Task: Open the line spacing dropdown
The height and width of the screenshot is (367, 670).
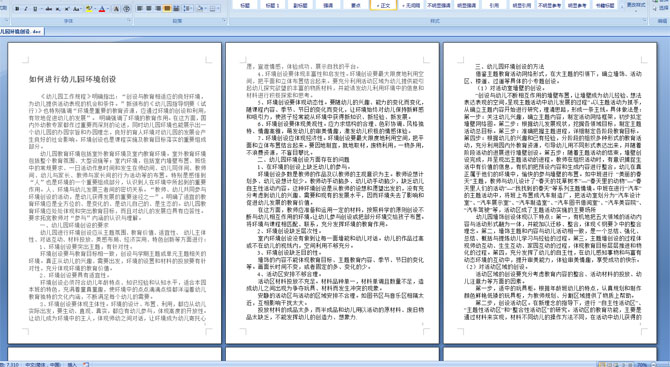Action: 191,9
